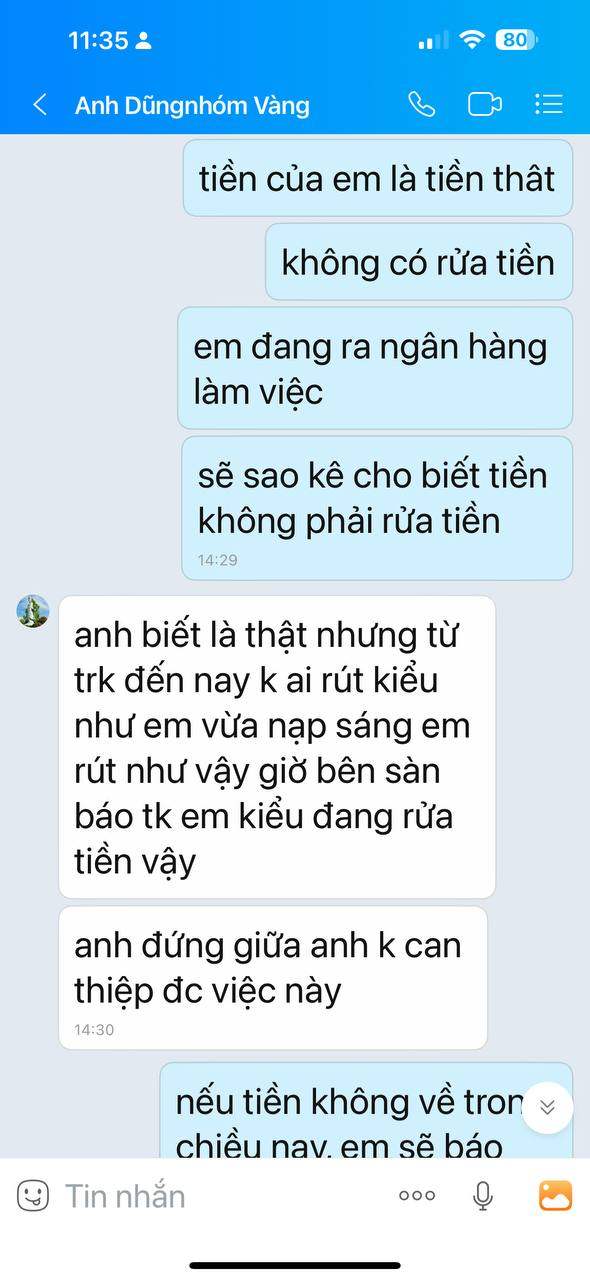Start a video call with camera icon
590x1280 pixels.
(x=485, y=104)
